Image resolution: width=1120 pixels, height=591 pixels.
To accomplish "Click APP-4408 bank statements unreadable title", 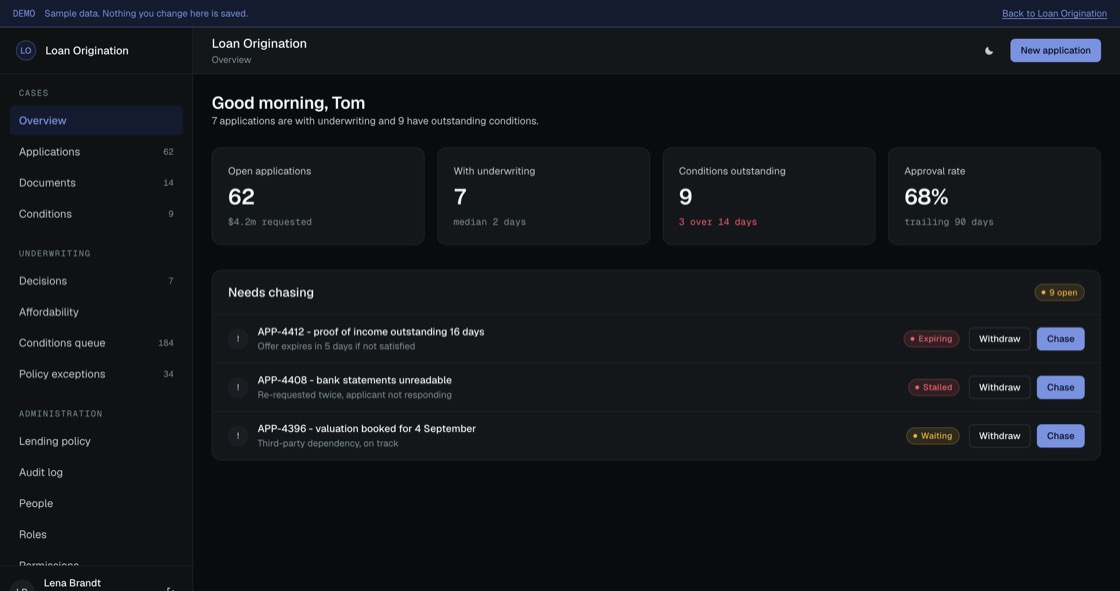I will point(354,380).
